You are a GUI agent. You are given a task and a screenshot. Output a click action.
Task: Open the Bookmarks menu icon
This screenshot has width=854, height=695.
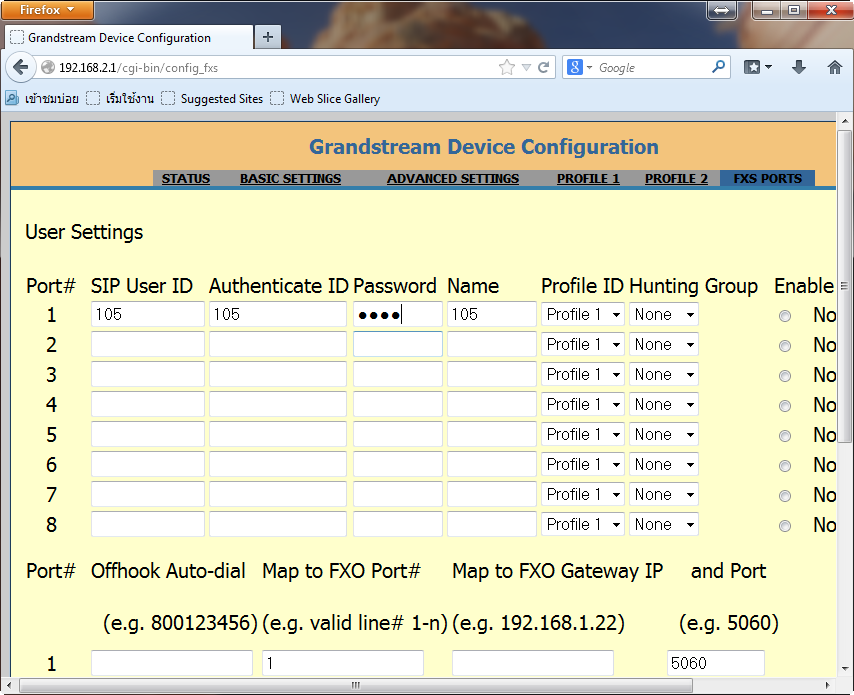click(758, 67)
